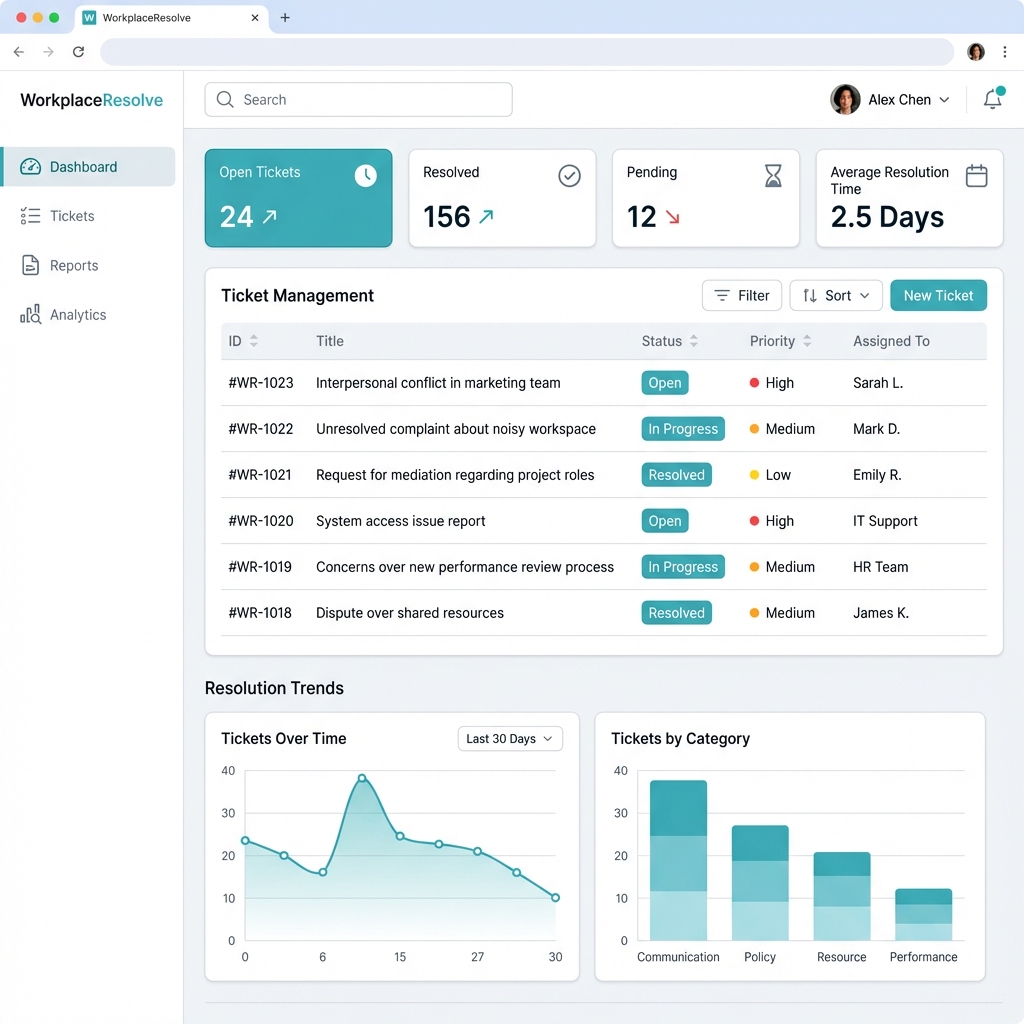The image size is (1024, 1024).
Task: Click the checkmark icon on Resolved card
Action: [569, 176]
